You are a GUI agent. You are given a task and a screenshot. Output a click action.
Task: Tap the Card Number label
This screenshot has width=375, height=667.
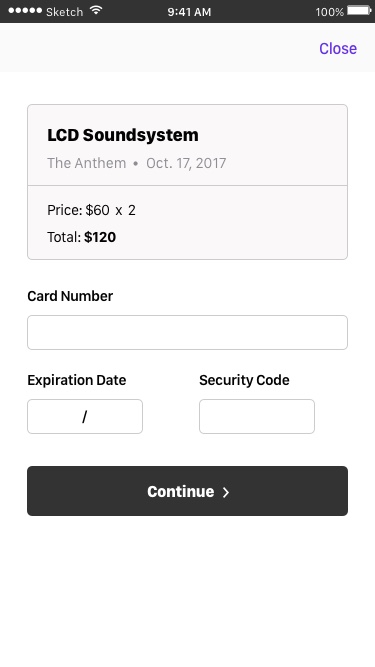pyautogui.click(x=70, y=296)
